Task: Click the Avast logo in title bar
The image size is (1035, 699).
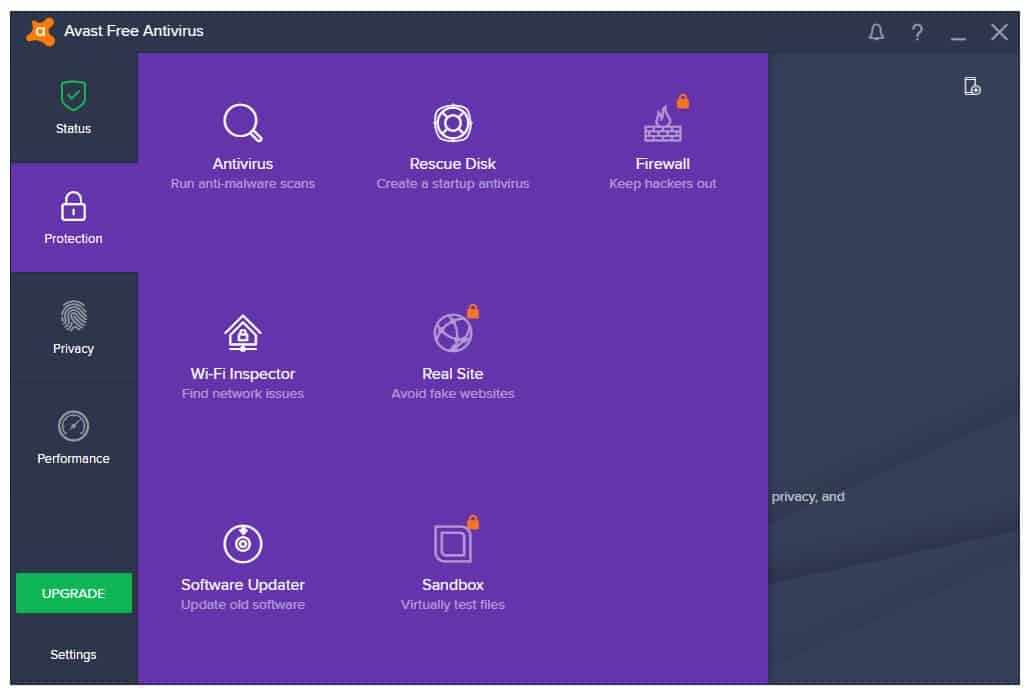Action: click(x=40, y=32)
